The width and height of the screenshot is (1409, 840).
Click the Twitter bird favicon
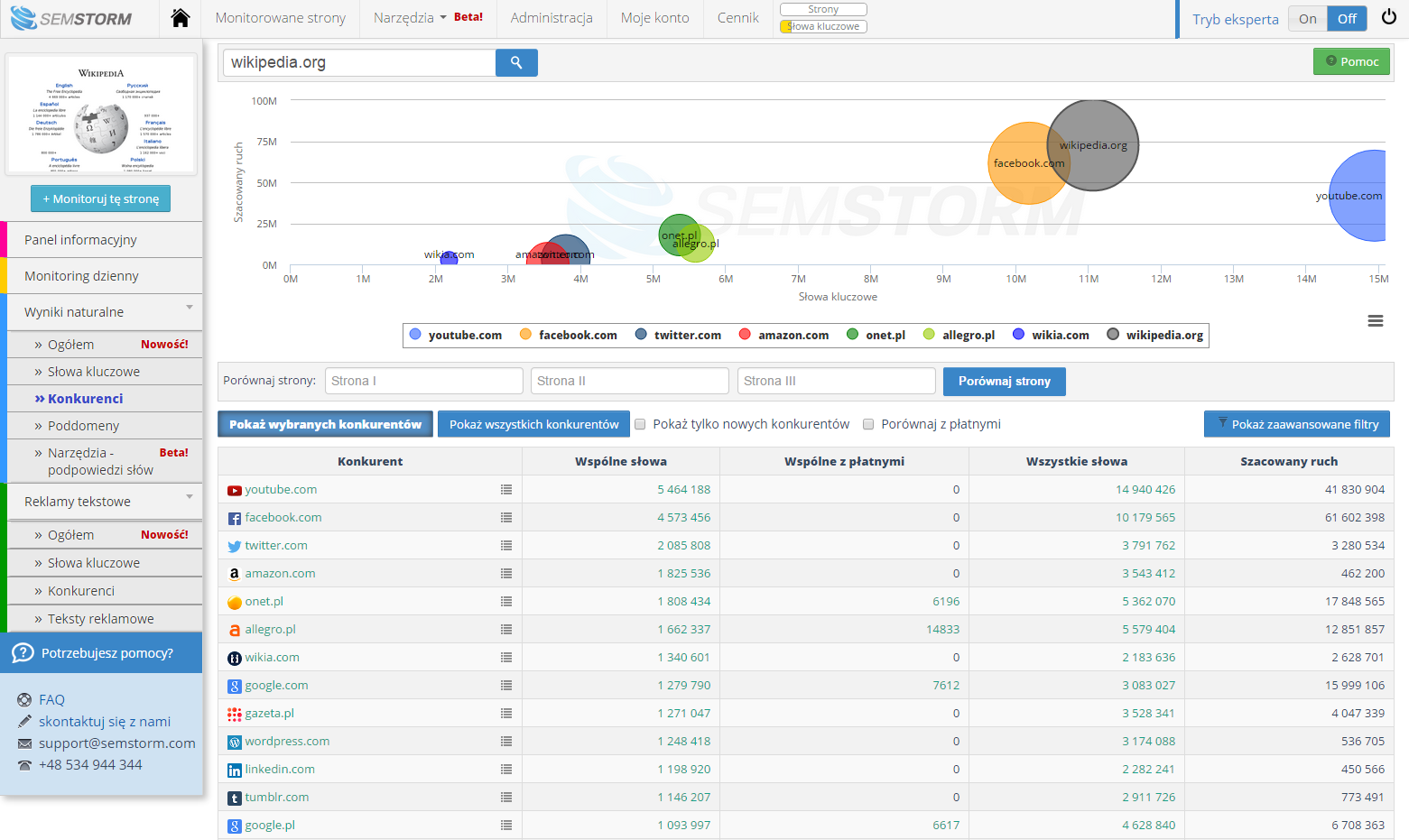[235, 547]
